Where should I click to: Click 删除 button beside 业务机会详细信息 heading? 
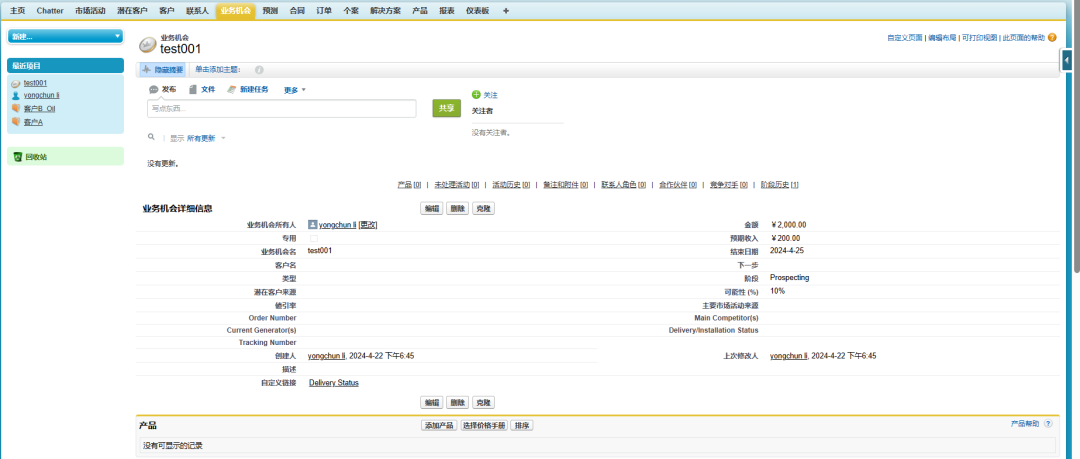pyautogui.click(x=457, y=208)
